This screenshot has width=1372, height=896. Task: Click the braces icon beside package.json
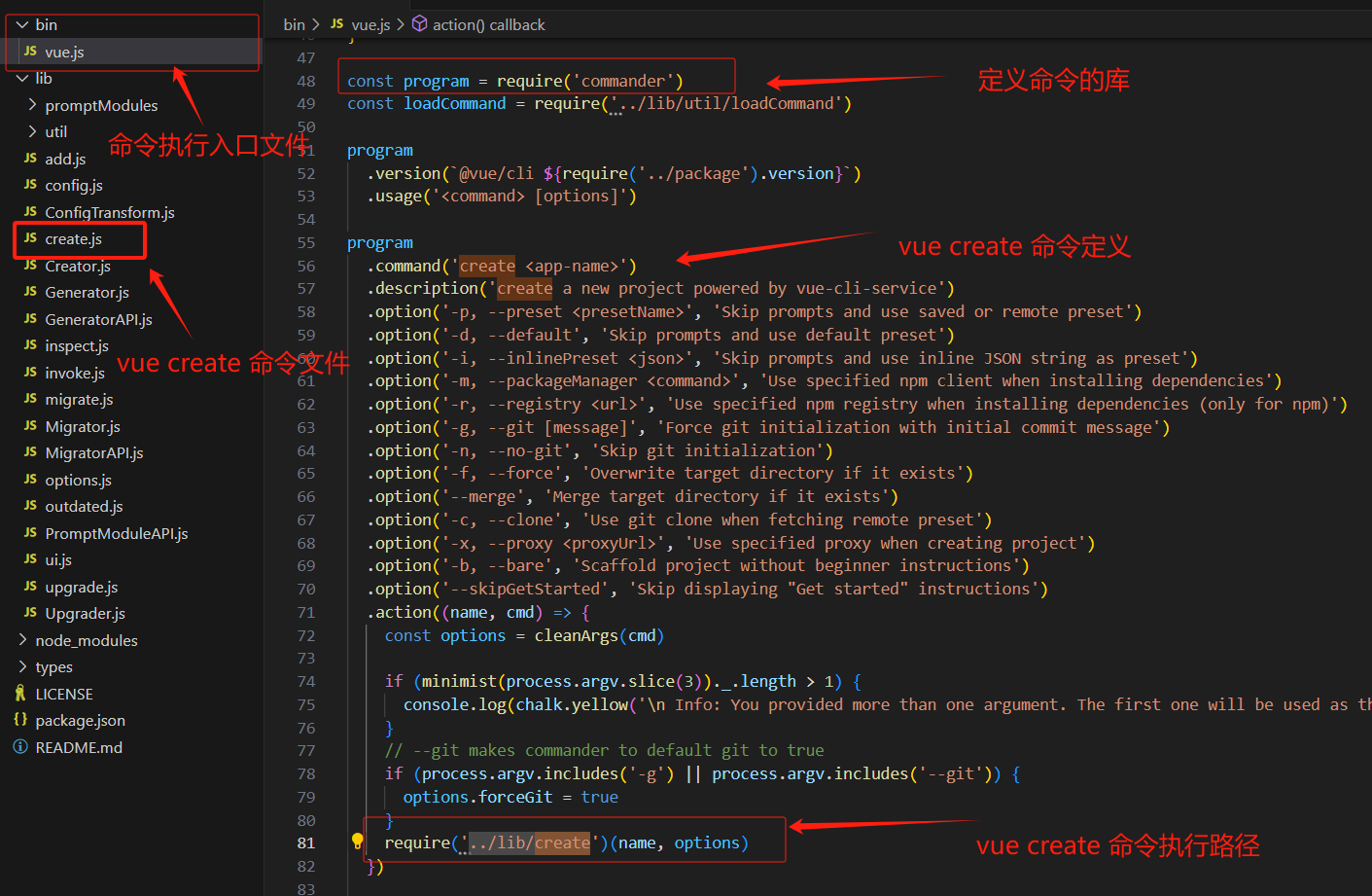click(x=20, y=720)
